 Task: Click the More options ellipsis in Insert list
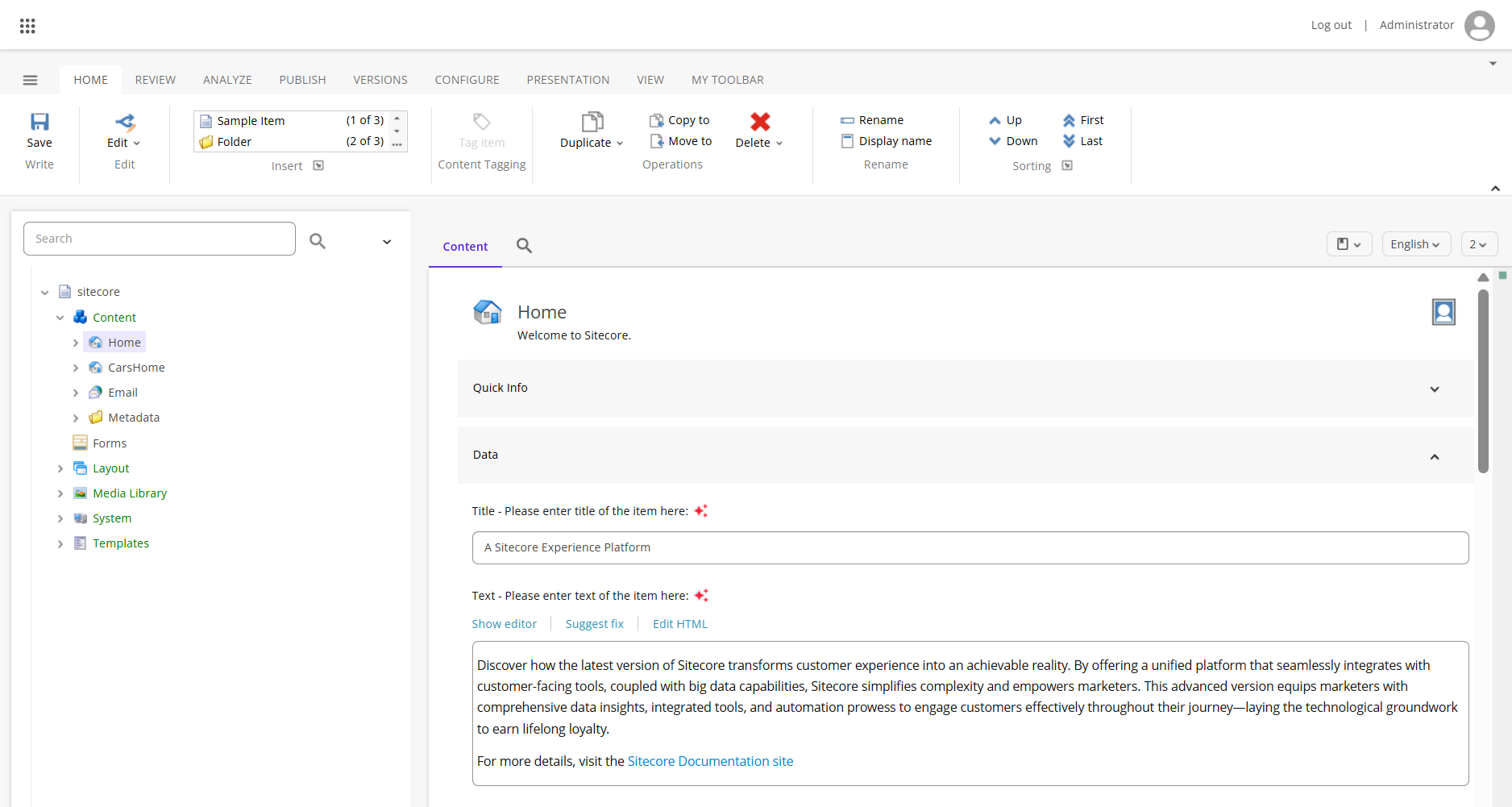[x=397, y=144]
